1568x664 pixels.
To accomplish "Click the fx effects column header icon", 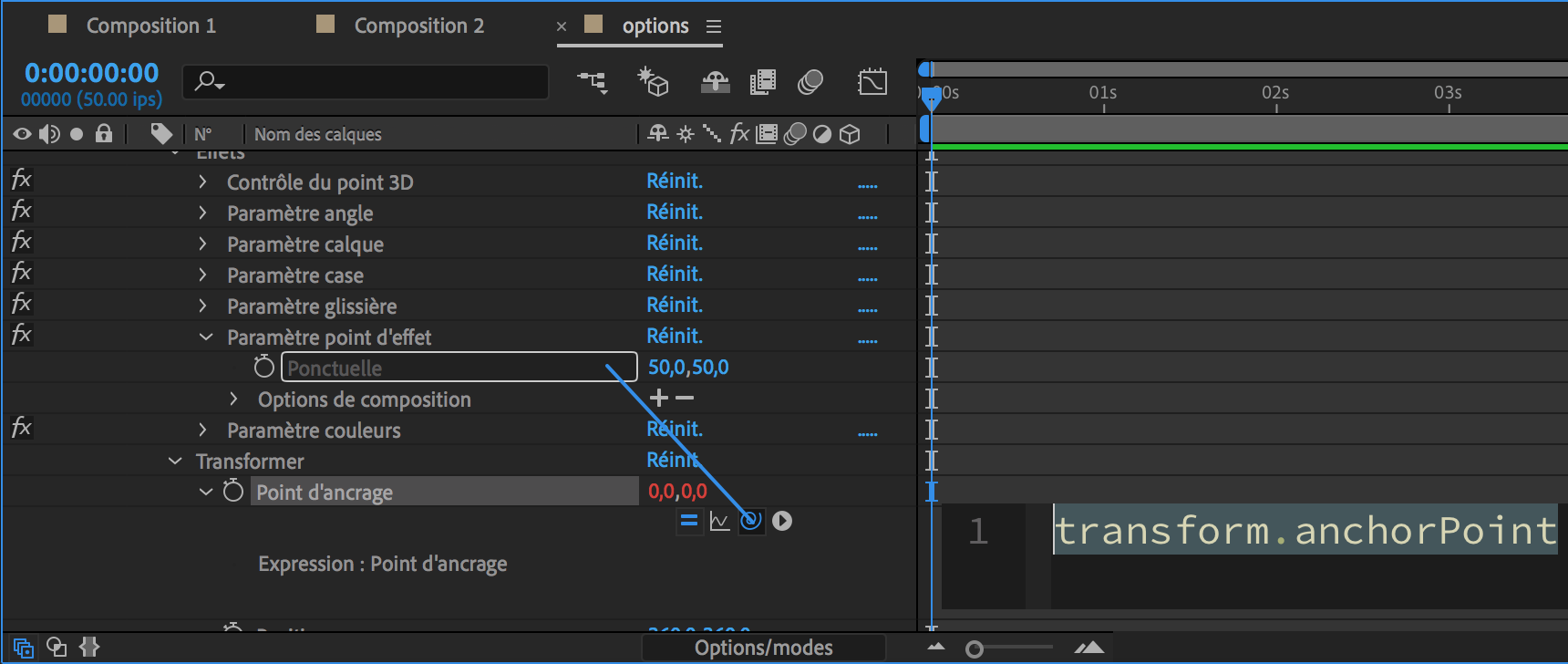I will click(x=739, y=134).
